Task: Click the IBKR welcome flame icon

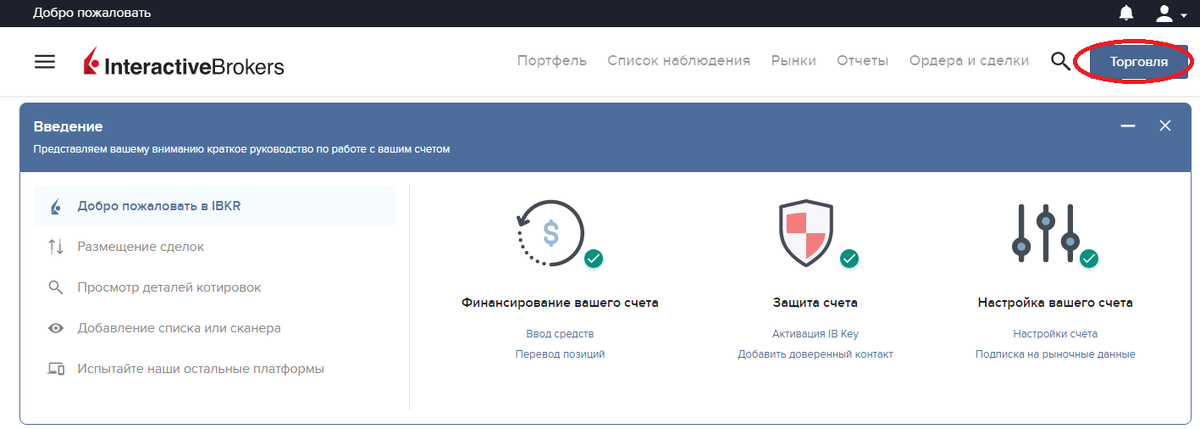Action: pyautogui.click(x=56, y=206)
